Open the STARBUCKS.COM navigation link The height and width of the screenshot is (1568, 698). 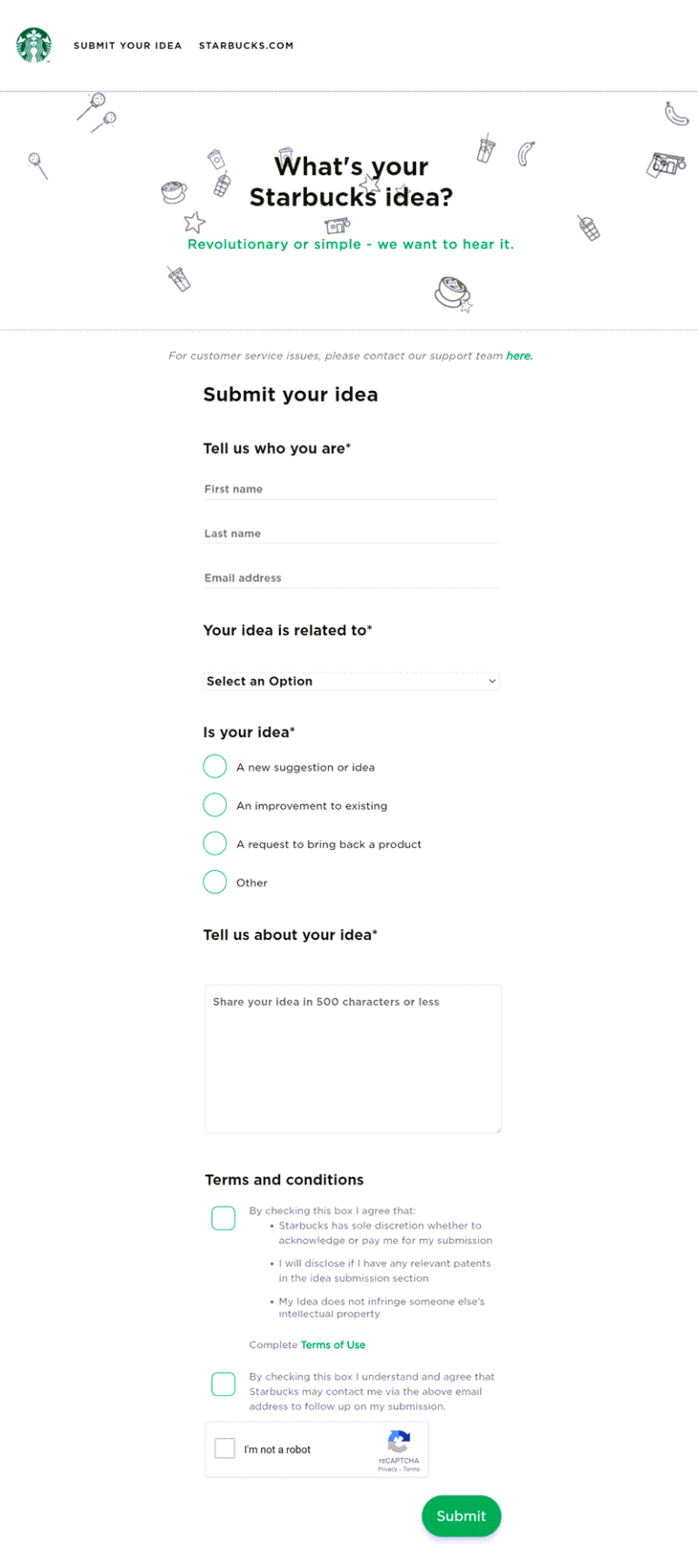pos(245,45)
